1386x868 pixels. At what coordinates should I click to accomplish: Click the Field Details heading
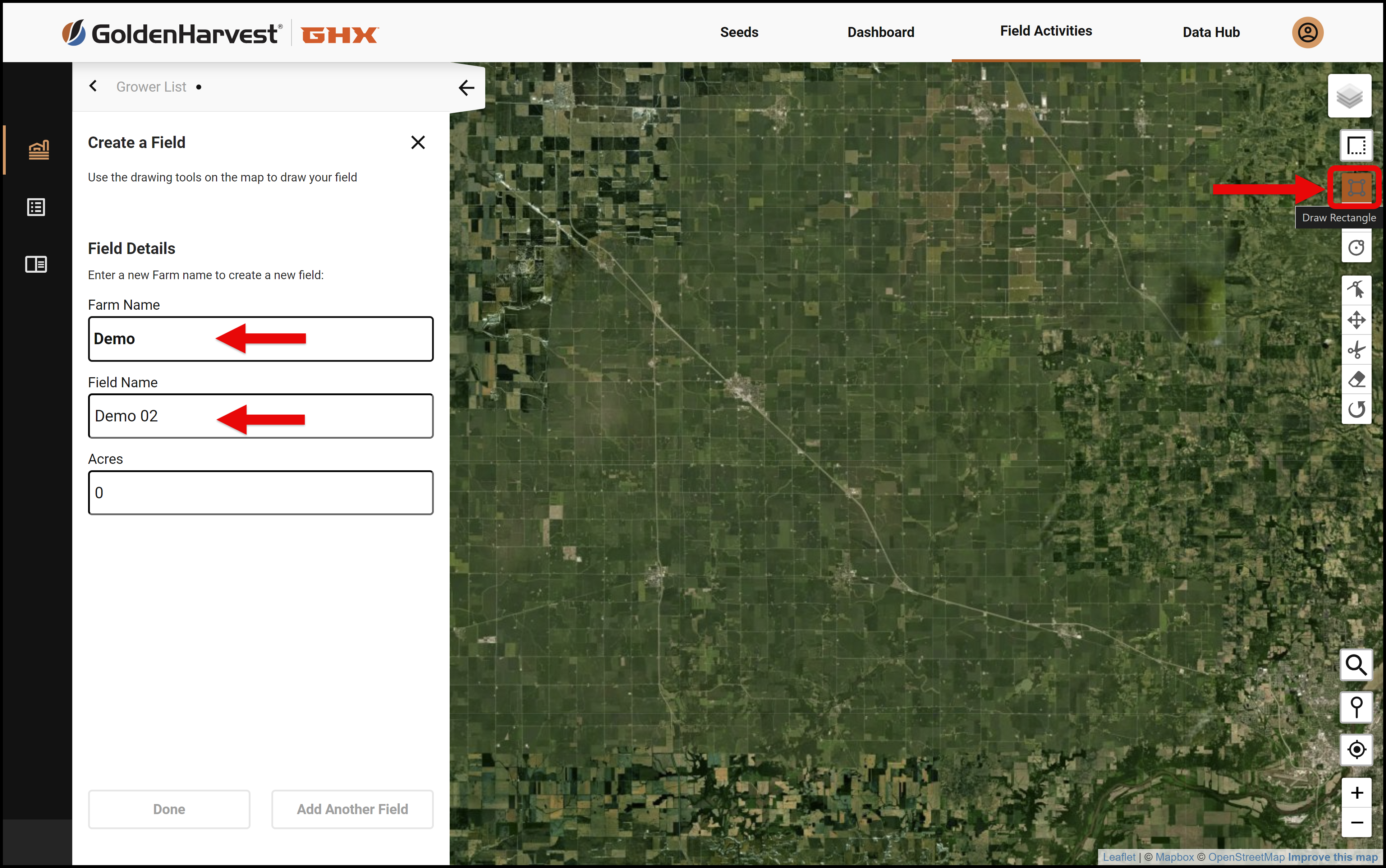(x=132, y=249)
